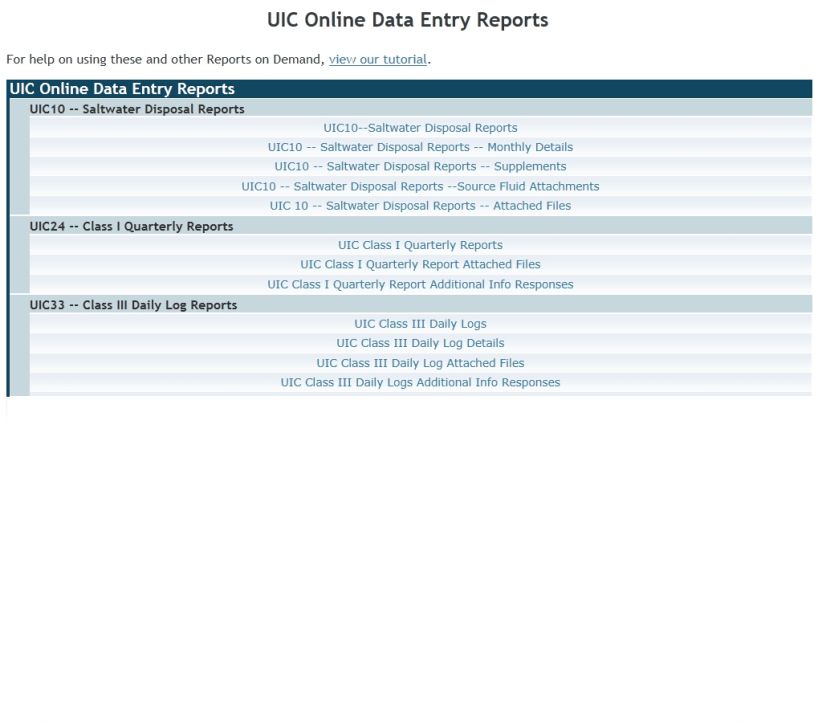815x722 pixels.
Task: Open Class I Quarterly Report Additional Info Responses
Action: 420,284
